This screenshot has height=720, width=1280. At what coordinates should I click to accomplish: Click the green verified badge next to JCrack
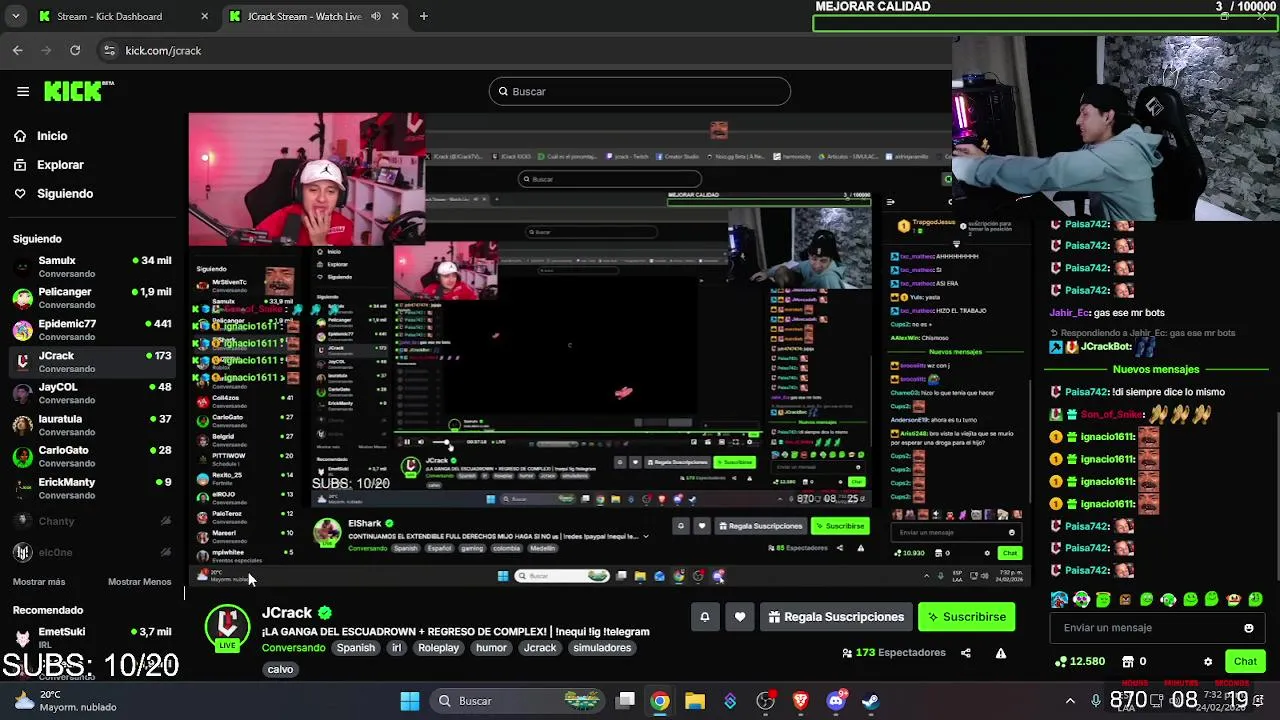tap(325, 613)
